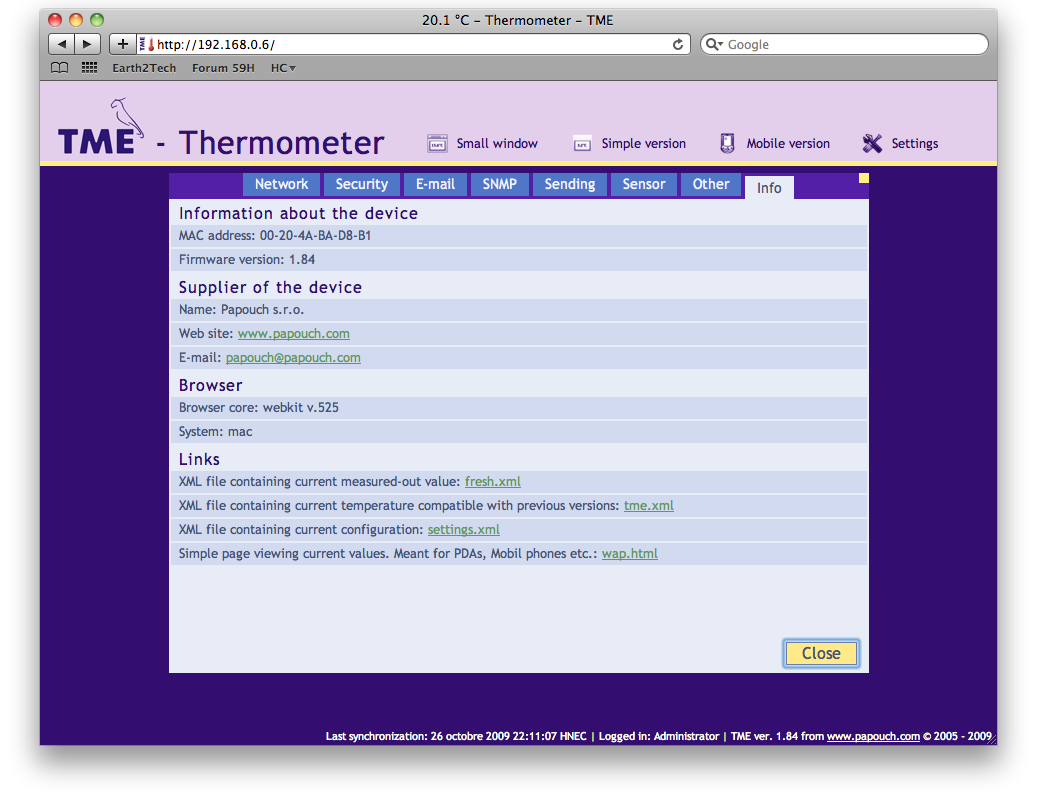
Task: Click the Firmware version: 1.84 row
Action: pos(518,260)
